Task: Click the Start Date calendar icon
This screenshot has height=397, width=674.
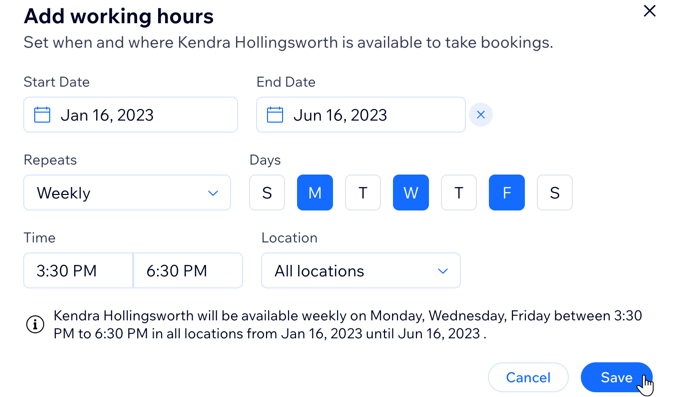Action: (x=42, y=115)
